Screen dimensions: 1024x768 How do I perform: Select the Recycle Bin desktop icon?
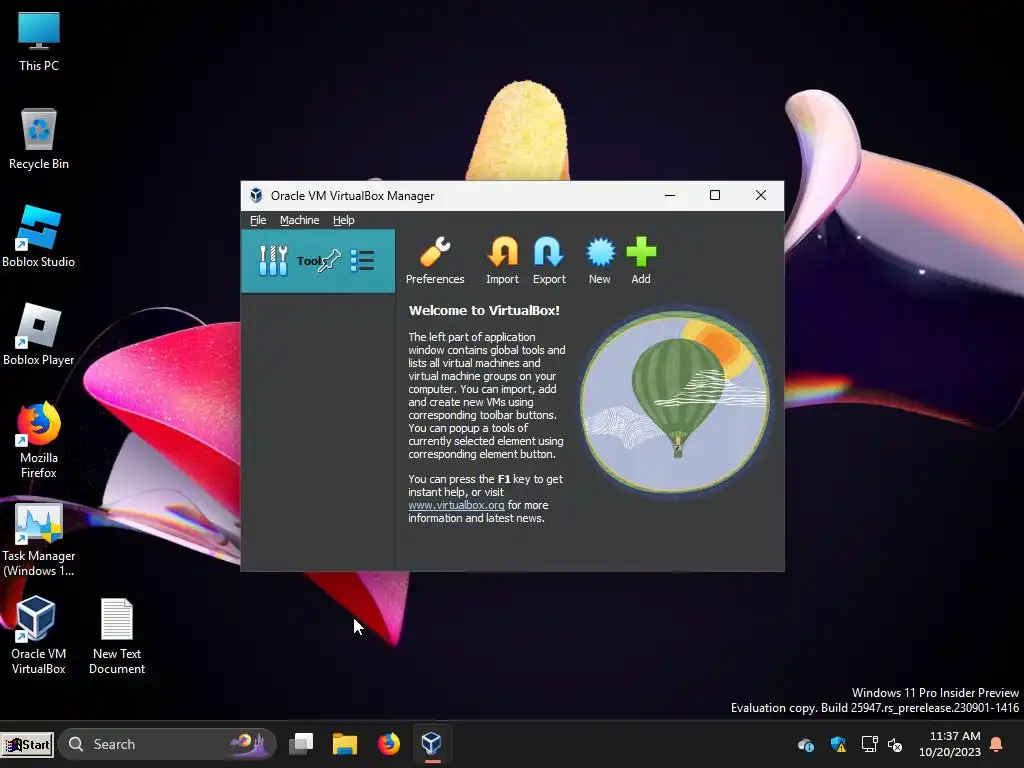tap(39, 139)
